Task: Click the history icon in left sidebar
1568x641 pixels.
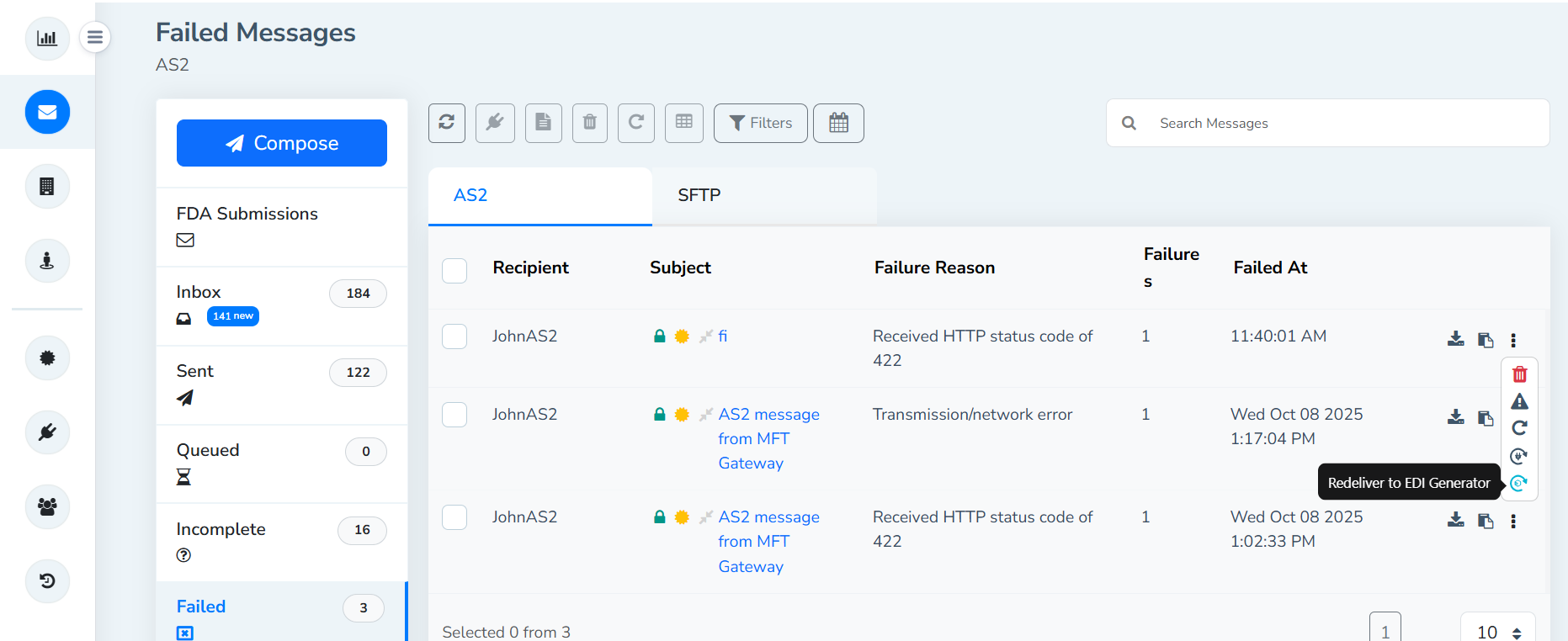Action: click(47, 581)
